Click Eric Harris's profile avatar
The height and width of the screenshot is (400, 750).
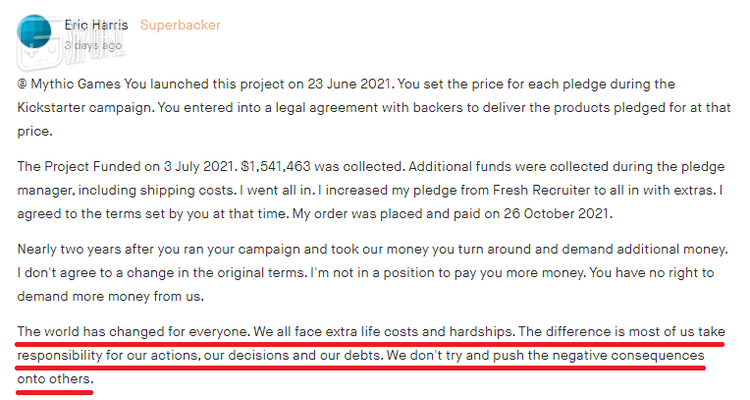pyautogui.click(x=35, y=33)
